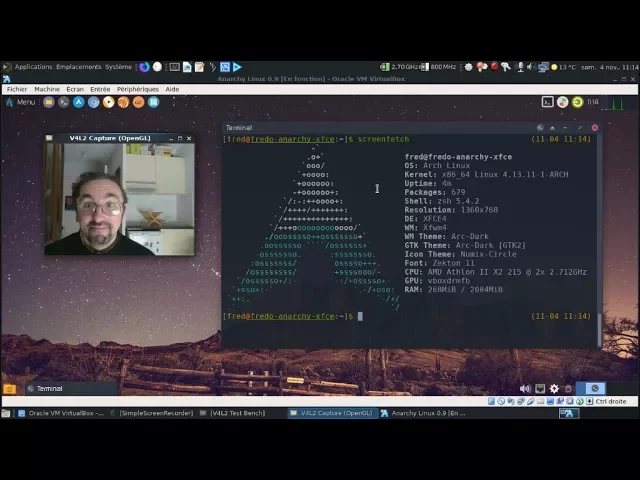Screen dimensions: 640x480
Task: Click the blue square launcher icon
Action: tap(225, 67)
